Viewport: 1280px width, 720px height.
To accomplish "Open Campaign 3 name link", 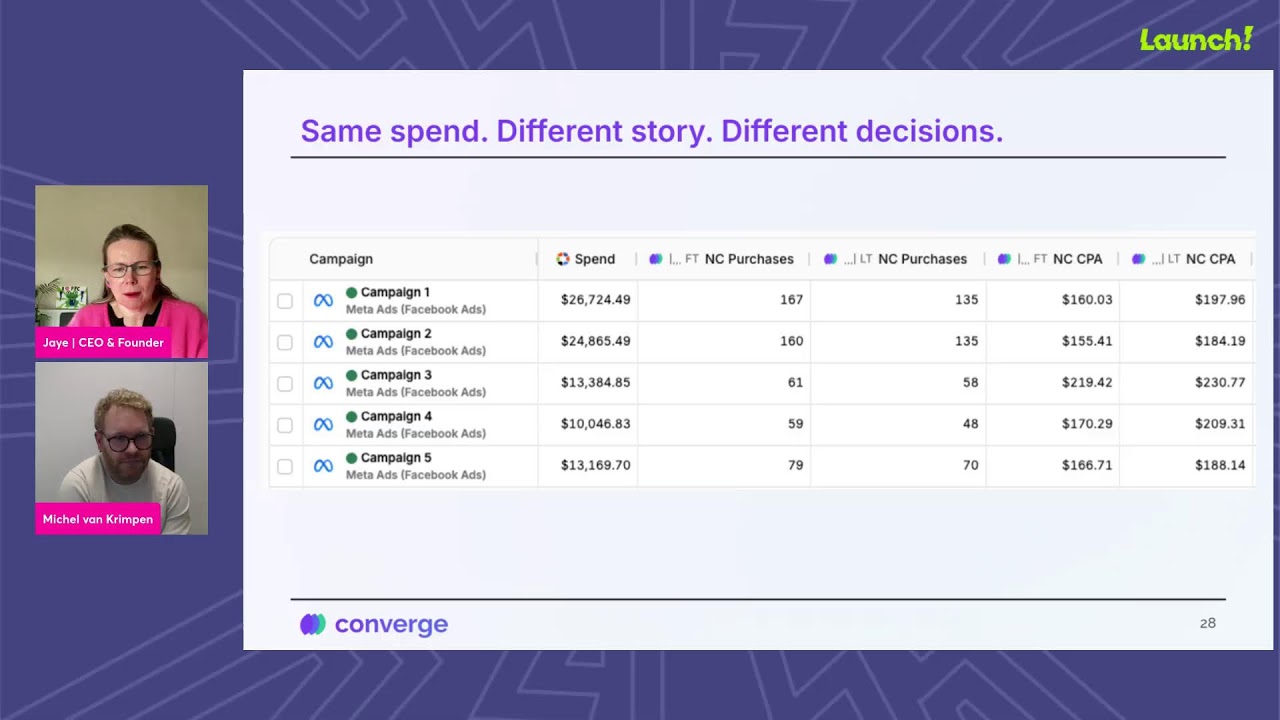I will point(396,376).
